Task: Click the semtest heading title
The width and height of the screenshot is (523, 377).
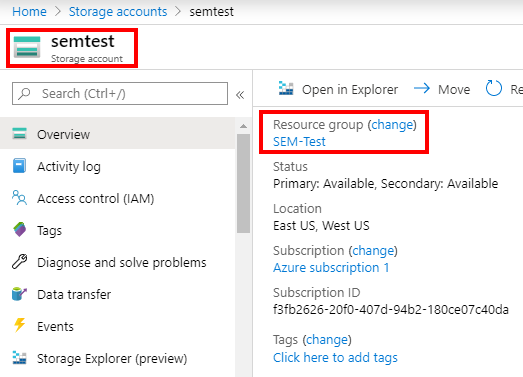Action: (x=83, y=41)
